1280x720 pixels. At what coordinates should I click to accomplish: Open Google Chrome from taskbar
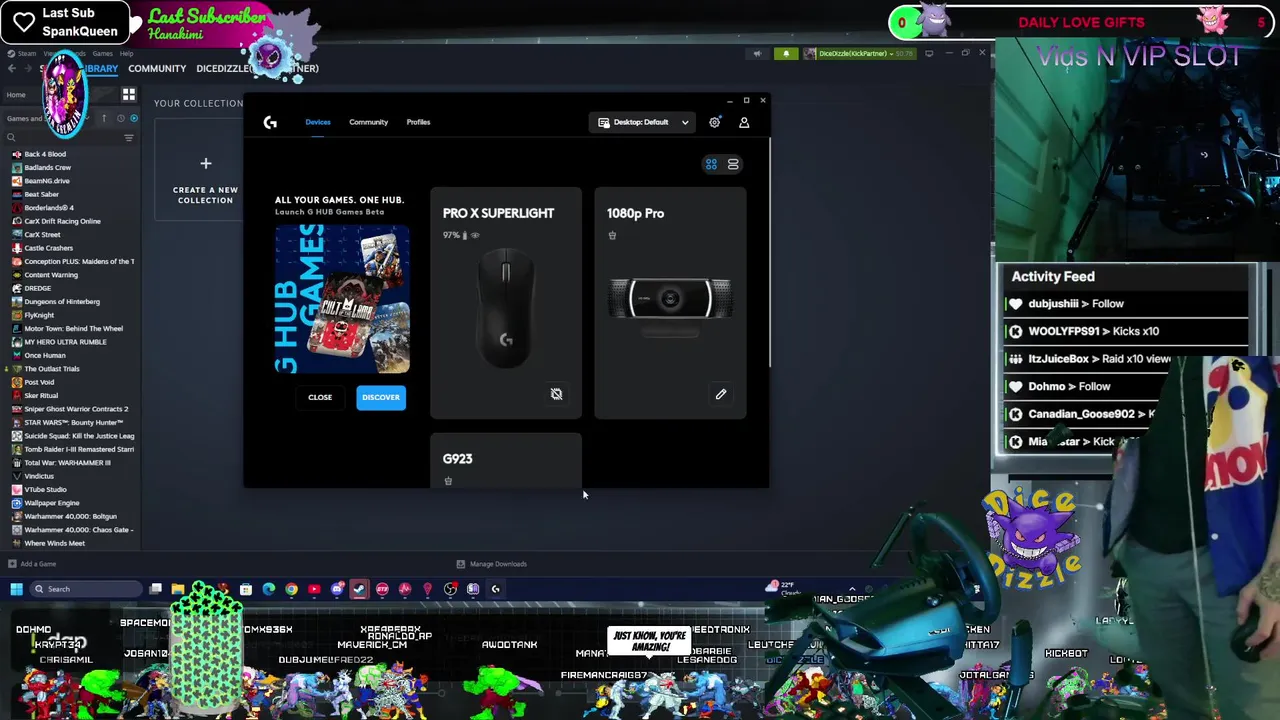(291, 589)
